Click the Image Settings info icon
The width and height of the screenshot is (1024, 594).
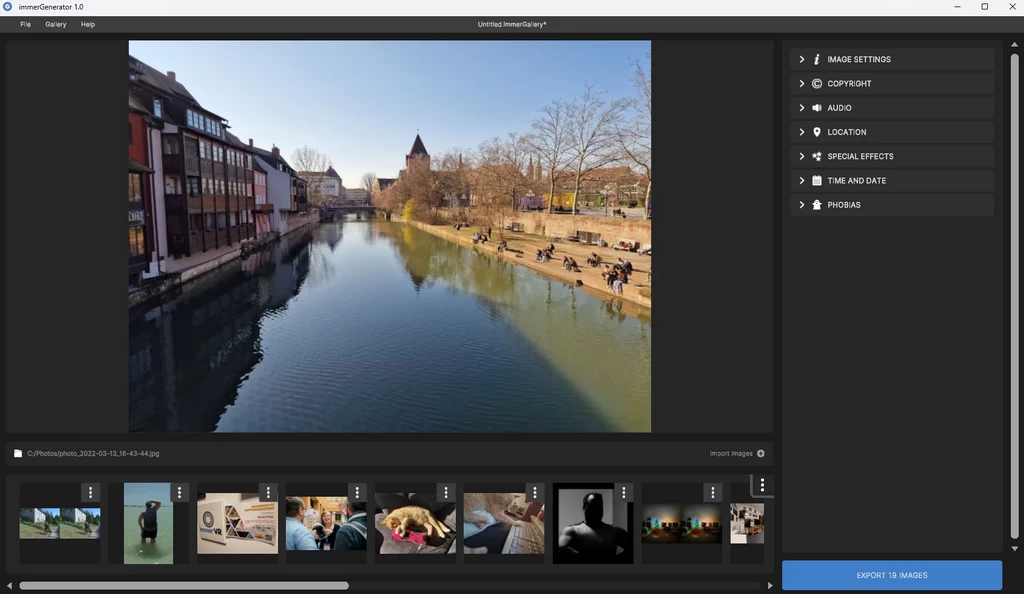816,59
